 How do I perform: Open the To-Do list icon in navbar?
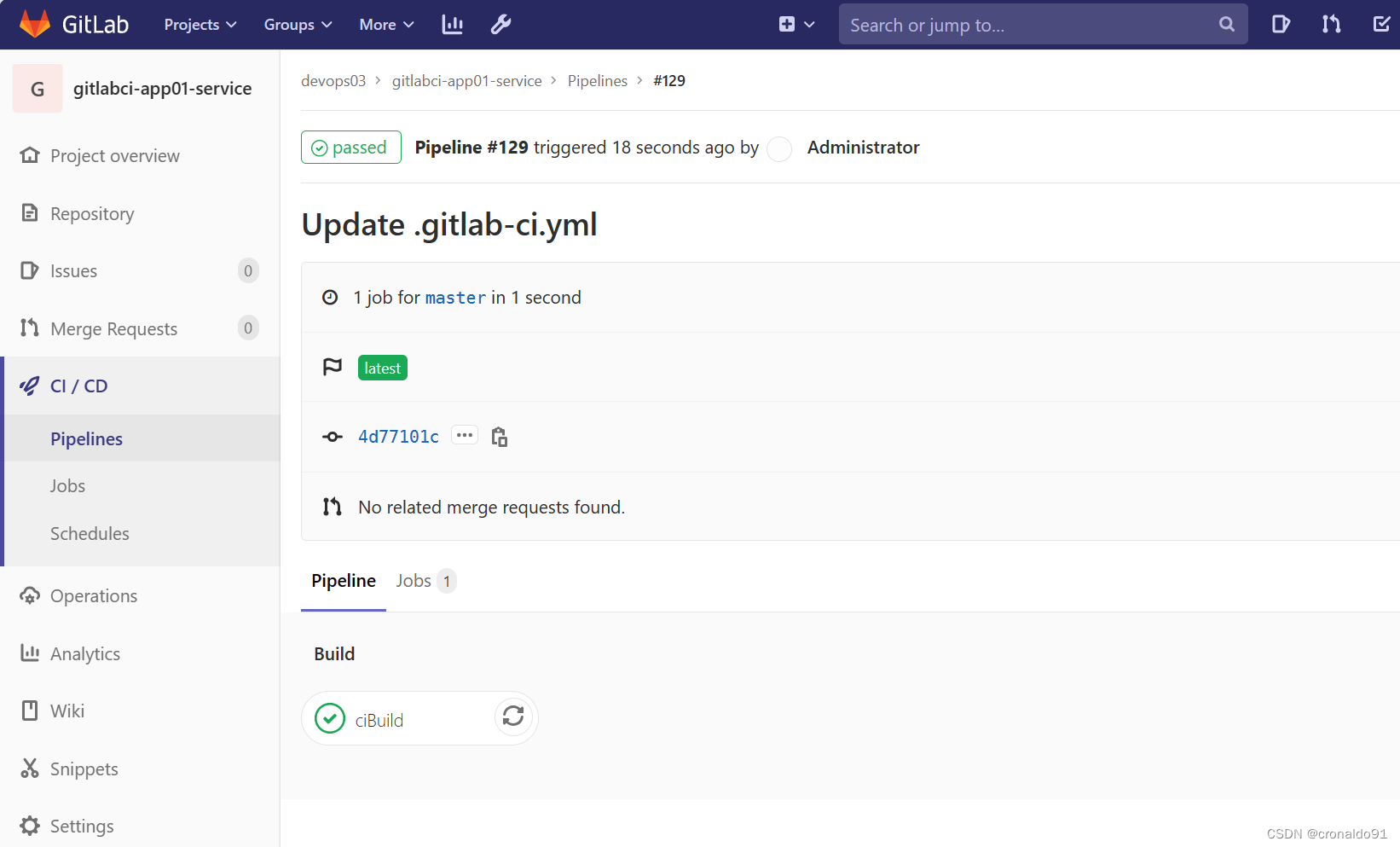coord(1381,24)
